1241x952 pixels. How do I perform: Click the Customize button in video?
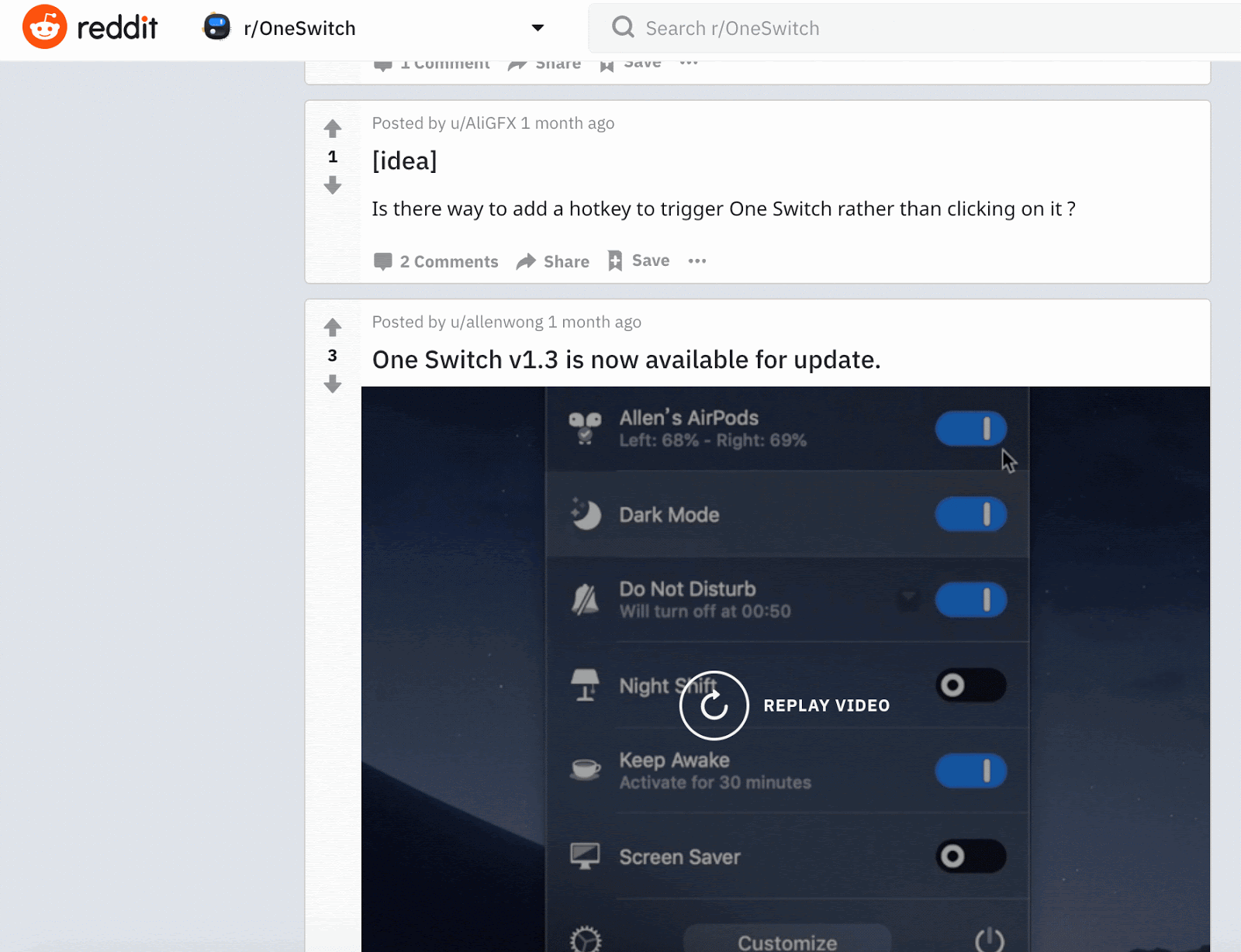787,940
